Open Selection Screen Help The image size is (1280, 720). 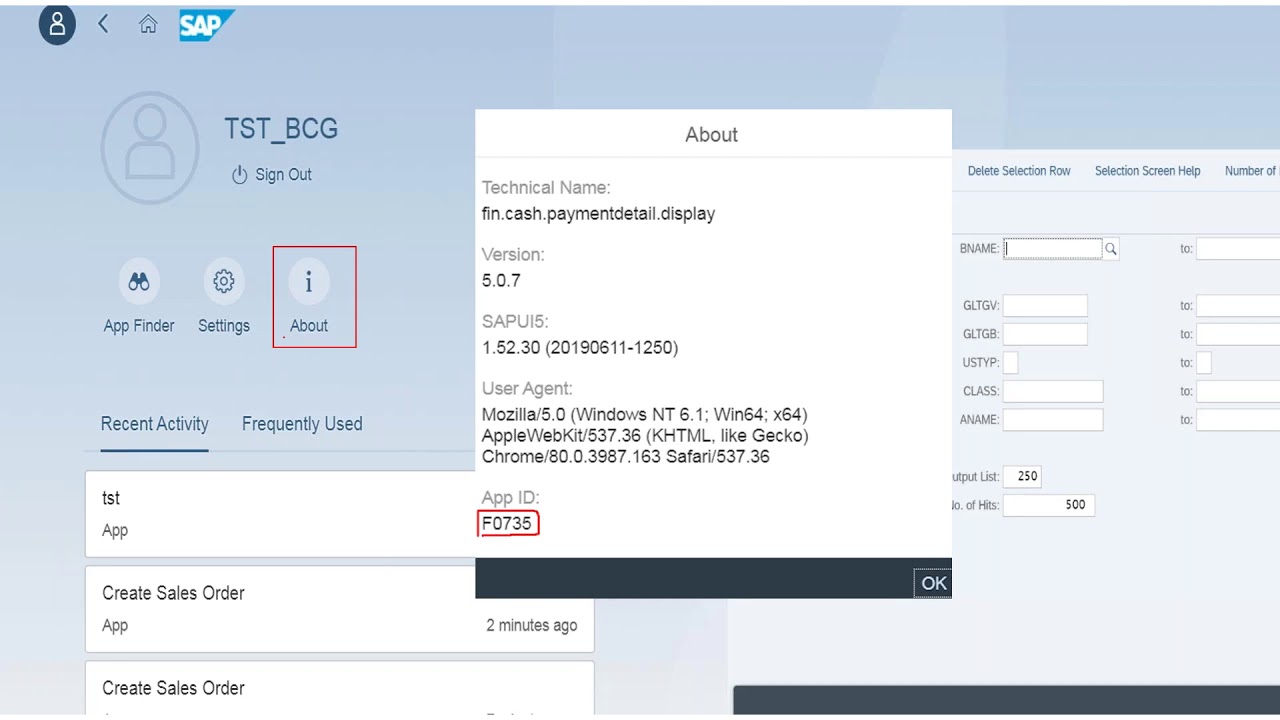pos(1147,171)
